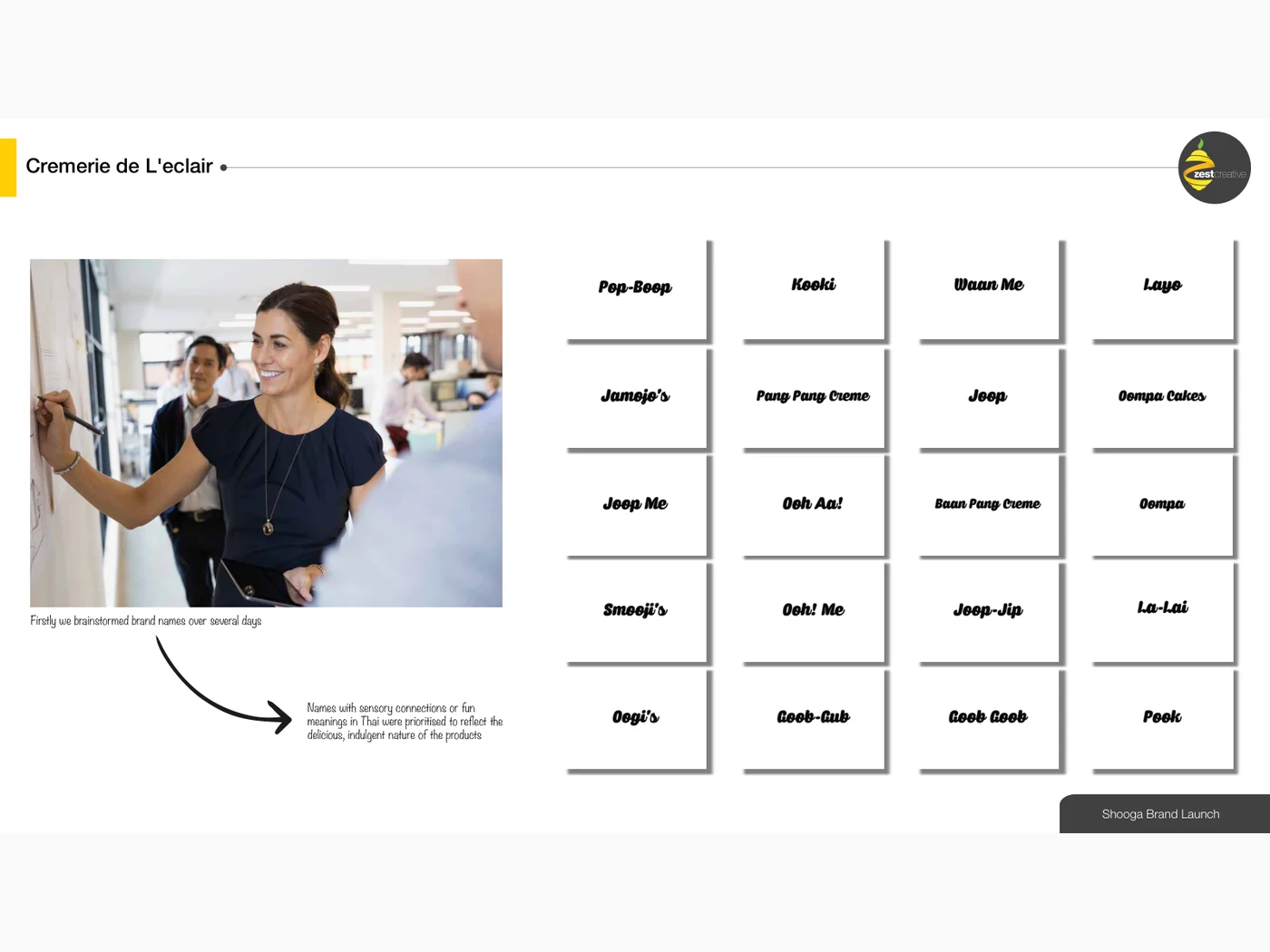Click the Oompa name card
1270x952 pixels.
[x=1165, y=506]
